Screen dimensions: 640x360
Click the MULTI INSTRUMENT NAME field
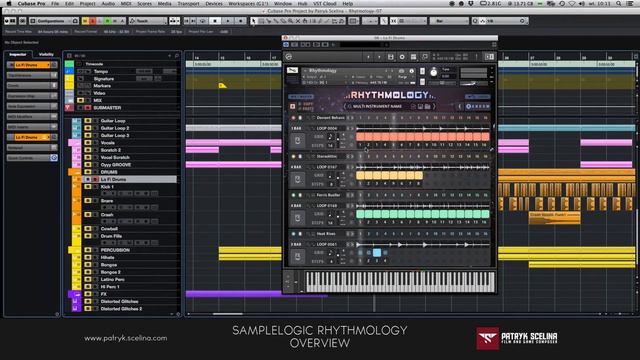(378, 107)
